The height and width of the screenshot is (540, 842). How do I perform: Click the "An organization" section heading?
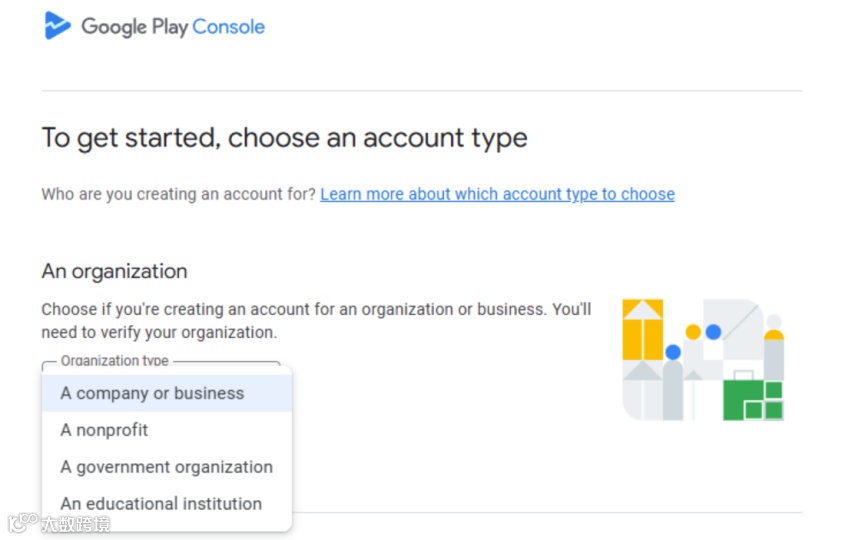pos(114,271)
